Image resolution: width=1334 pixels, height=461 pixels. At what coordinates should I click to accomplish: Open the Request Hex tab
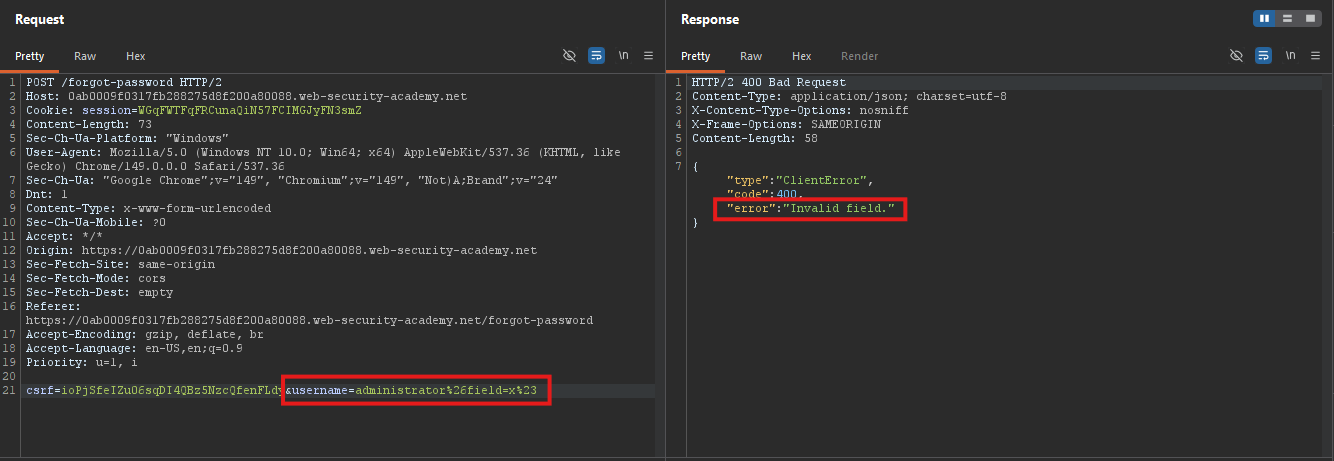135,57
